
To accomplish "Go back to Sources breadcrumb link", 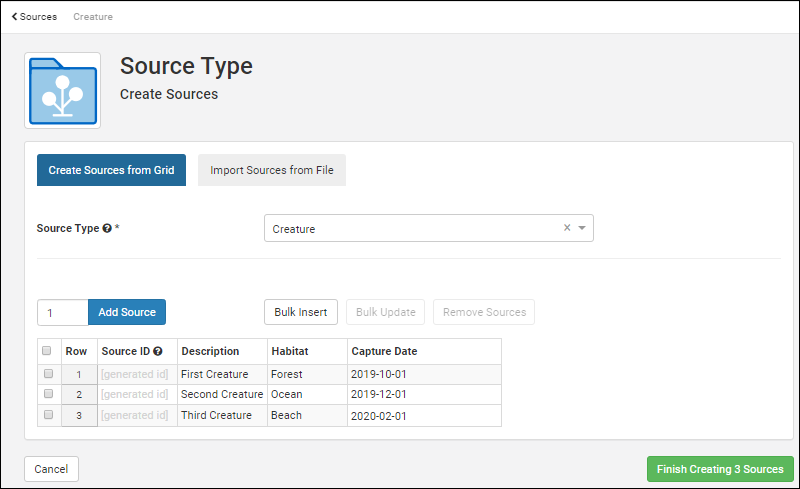I will 38,17.
